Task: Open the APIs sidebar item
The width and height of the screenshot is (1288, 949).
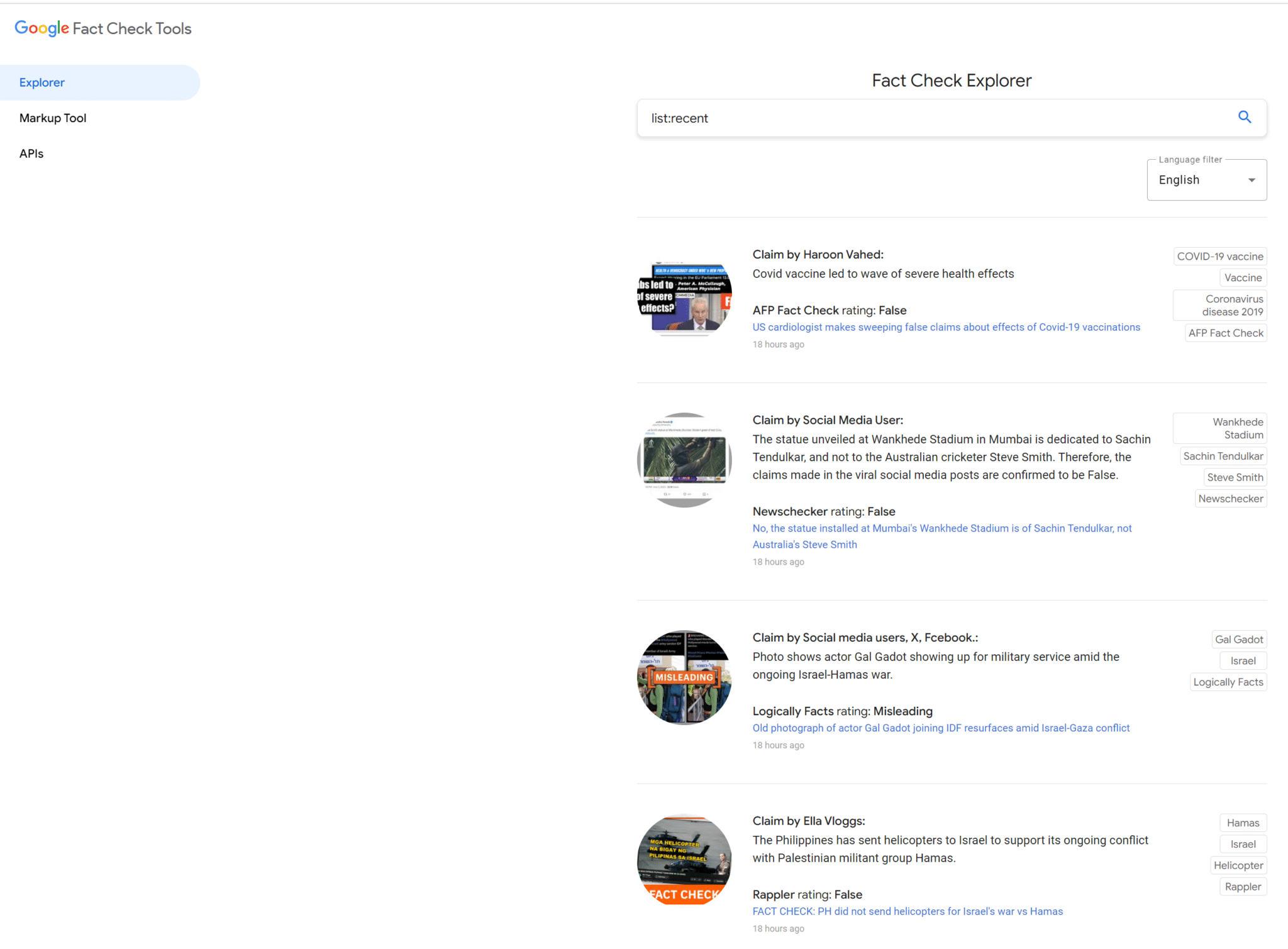Action: (x=31, y=153)
